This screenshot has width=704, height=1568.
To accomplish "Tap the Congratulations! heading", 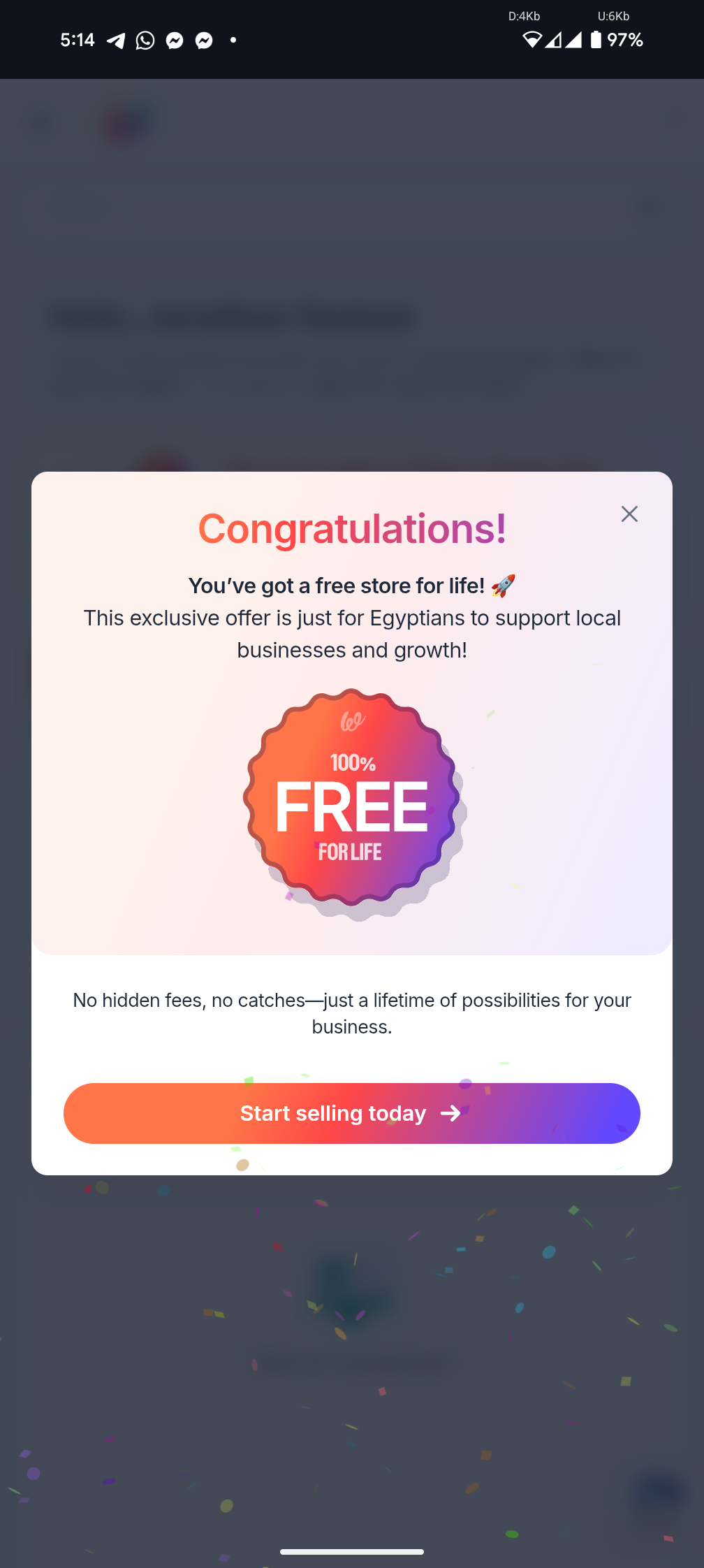I will [352, 529].
